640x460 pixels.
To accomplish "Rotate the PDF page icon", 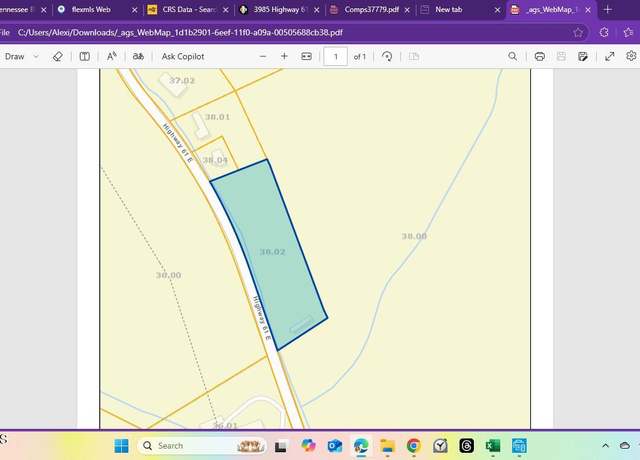I will 387,57.
